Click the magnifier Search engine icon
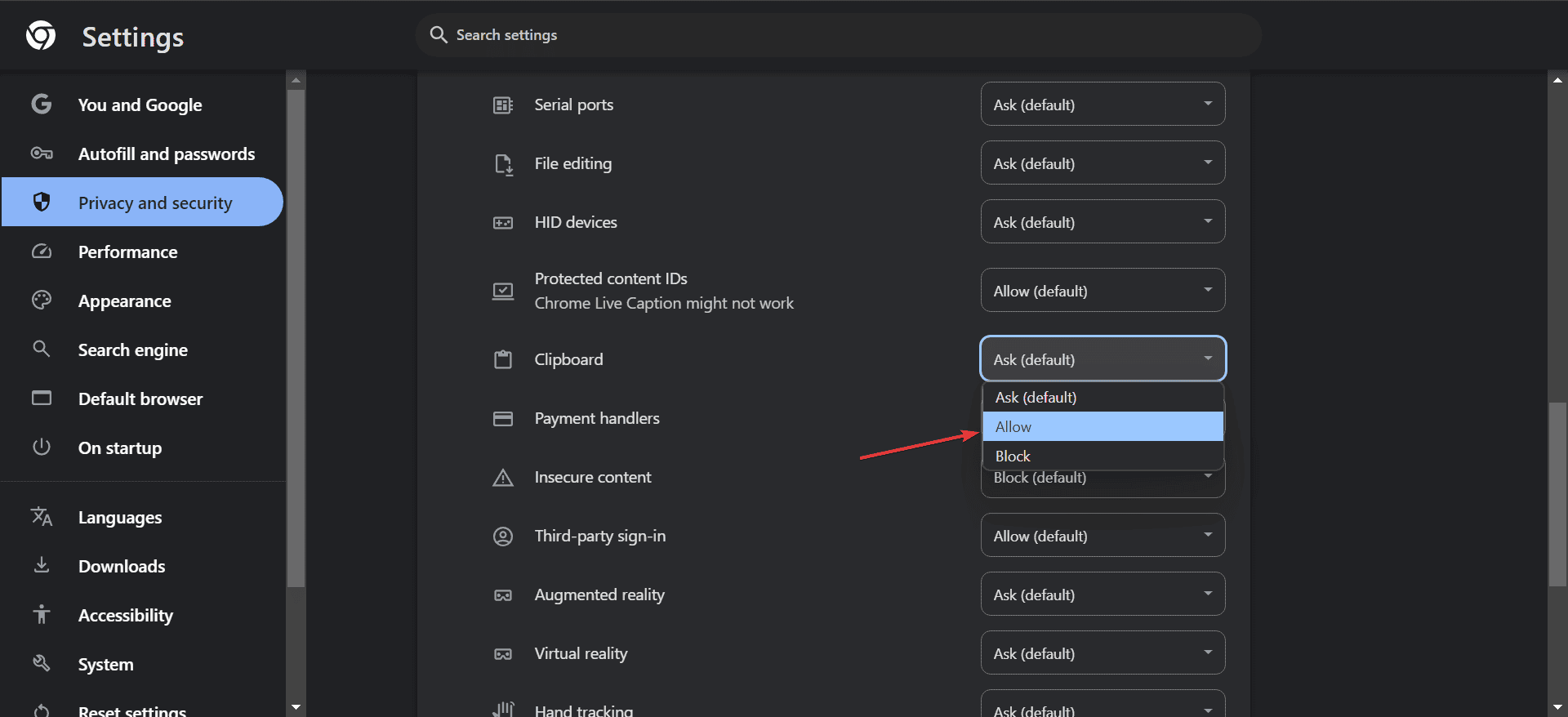The height and width of the screenshot is (717, 1568). tap(42, 350)
